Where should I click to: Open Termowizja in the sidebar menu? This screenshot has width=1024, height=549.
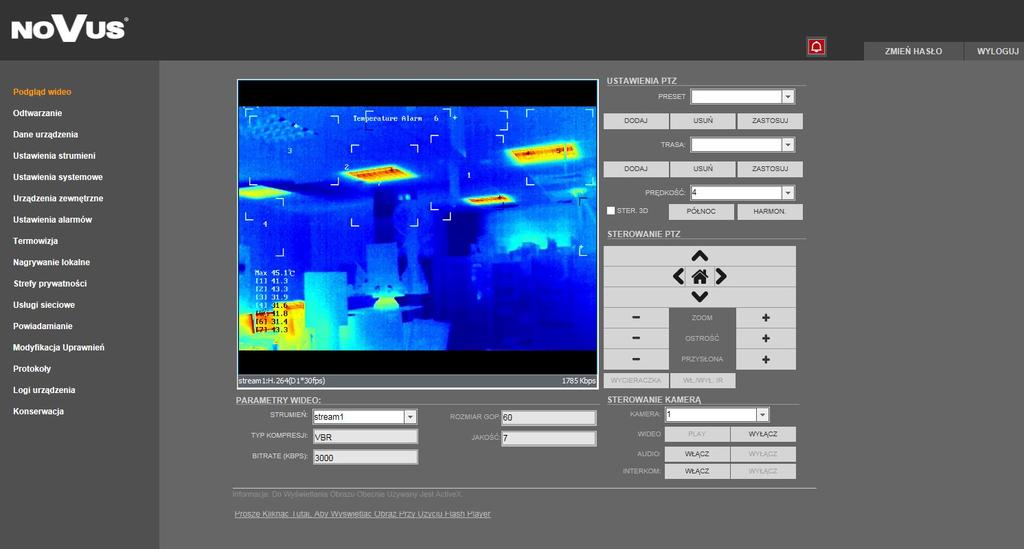pos(35,241)
